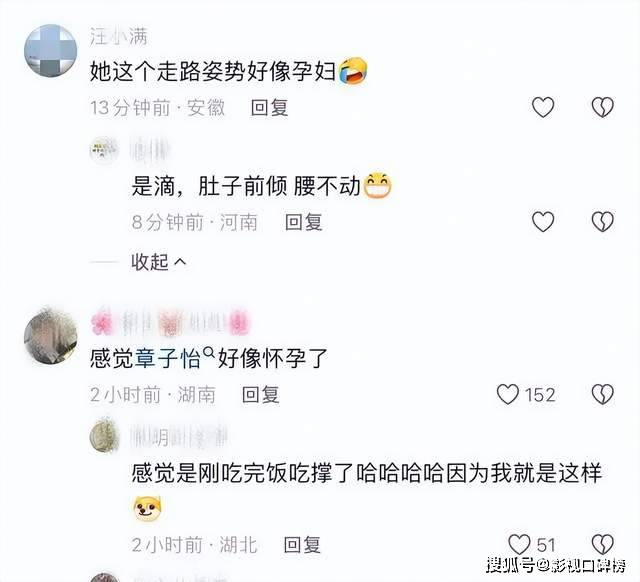Screen dimensions: 640x582
Task: Collapse replies using 收起
Action: [158, 261]
